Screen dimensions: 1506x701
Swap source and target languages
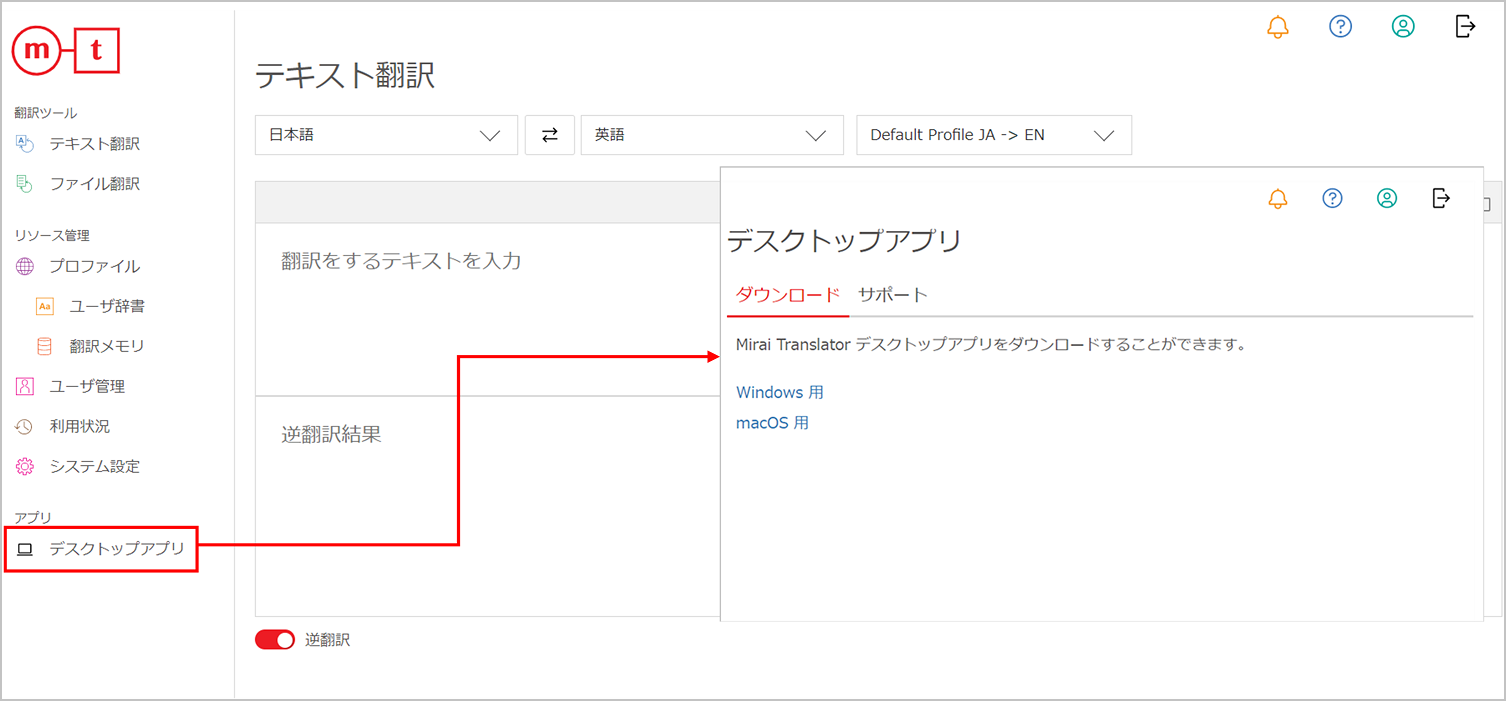[x=550, y=135]
